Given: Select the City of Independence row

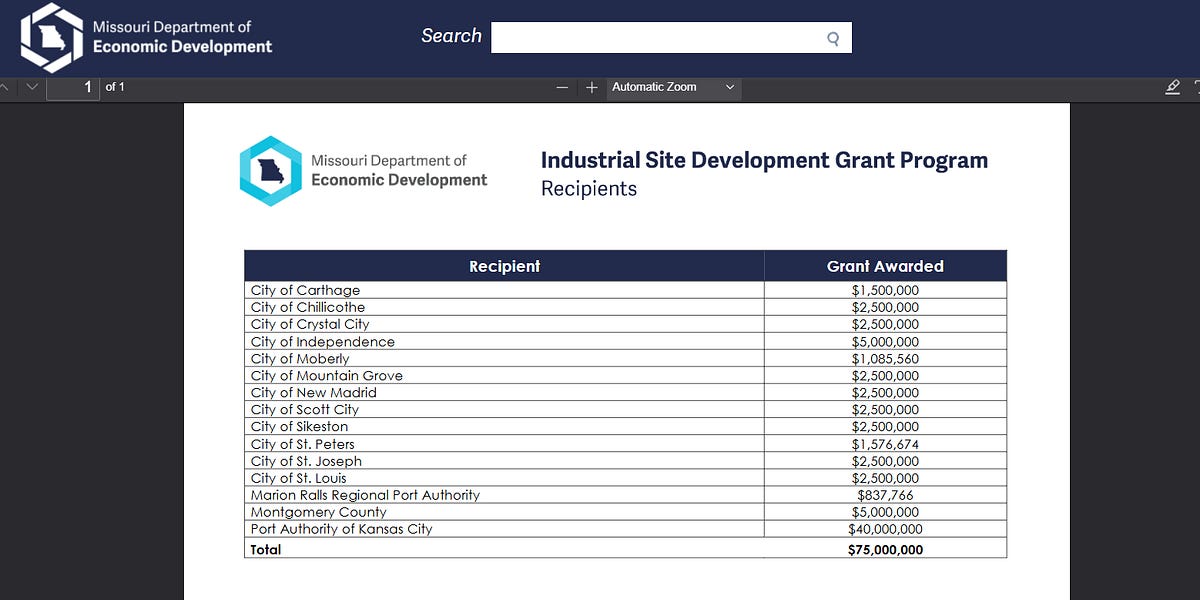Looking at the screenshot, I should click(625, 341).
